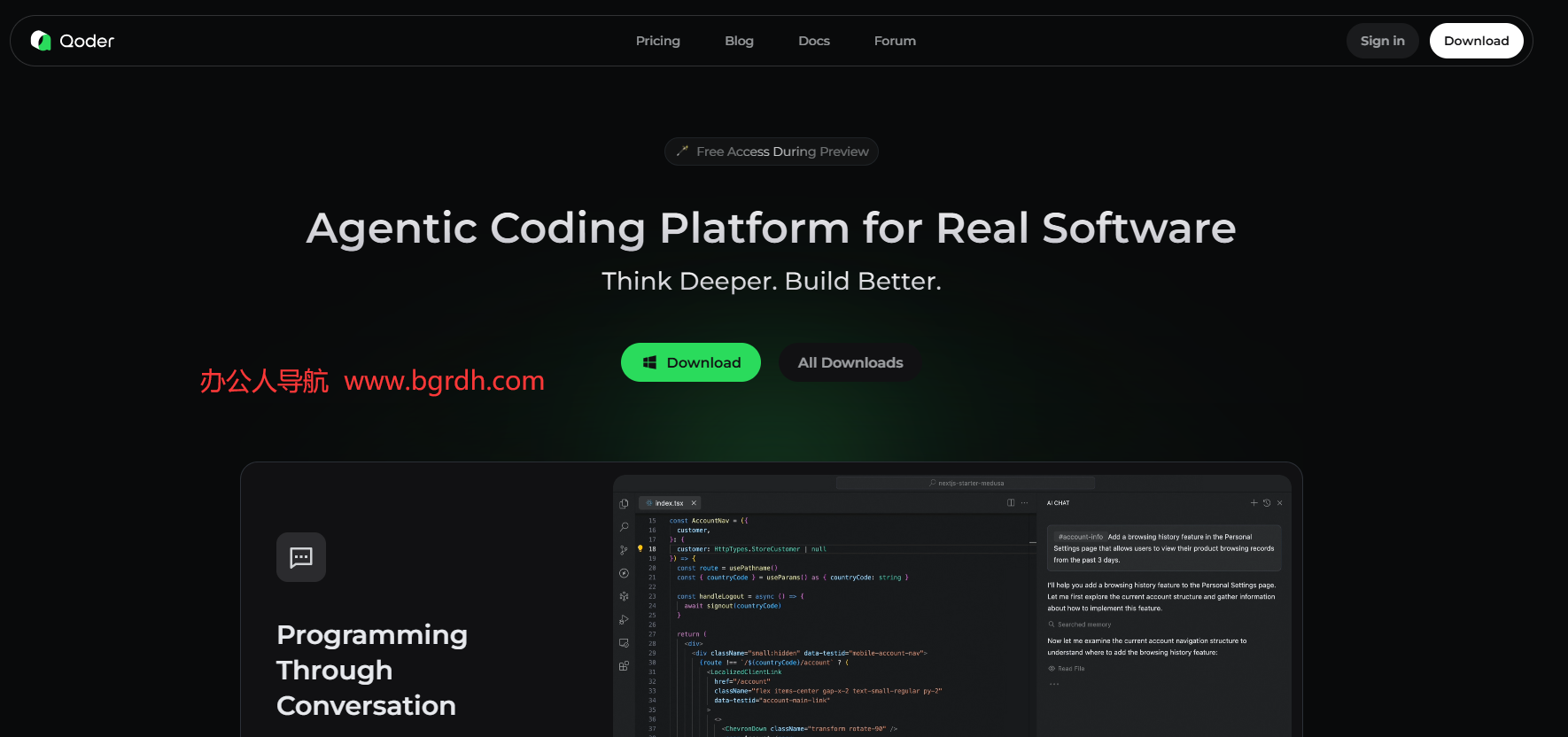Click the nextjs-starter-medusa search bar
The height and width of the screenshot is (737, 1568).
click(x=966, y=483)
